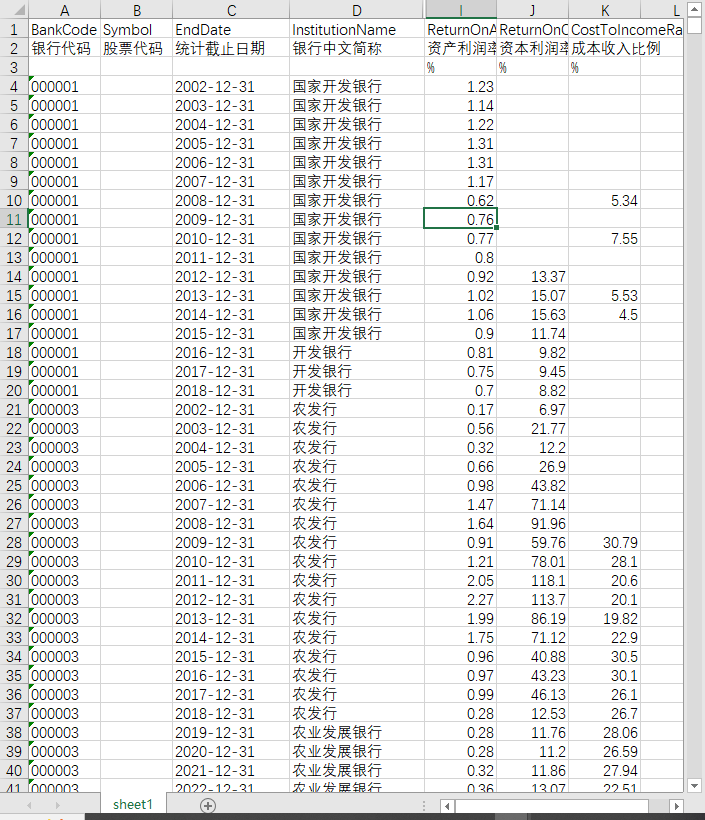Screen dimensions: 705x820
Task: Select the InstitutionName header cell
Action: [x=357, y=29]
